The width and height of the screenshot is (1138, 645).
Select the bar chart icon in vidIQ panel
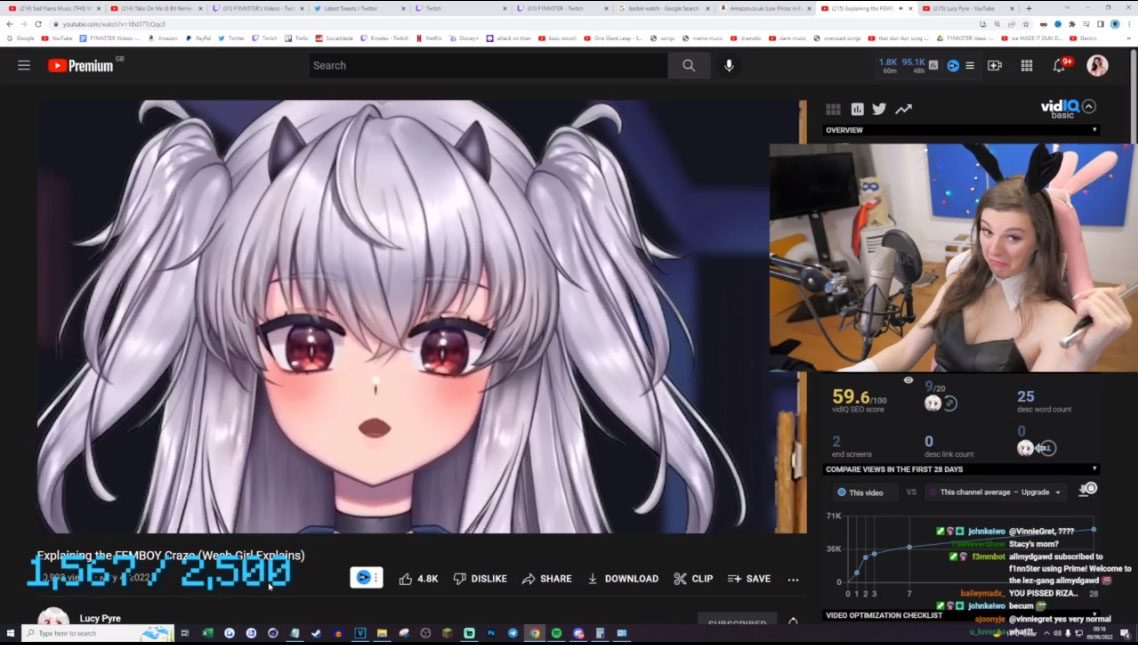click(x=857, y=109)
